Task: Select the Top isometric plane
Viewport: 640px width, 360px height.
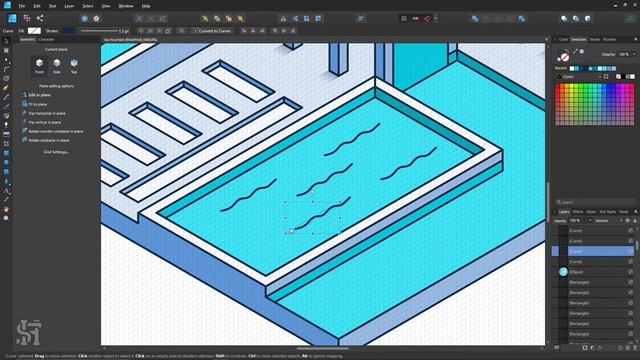Action: pos(74,65)
